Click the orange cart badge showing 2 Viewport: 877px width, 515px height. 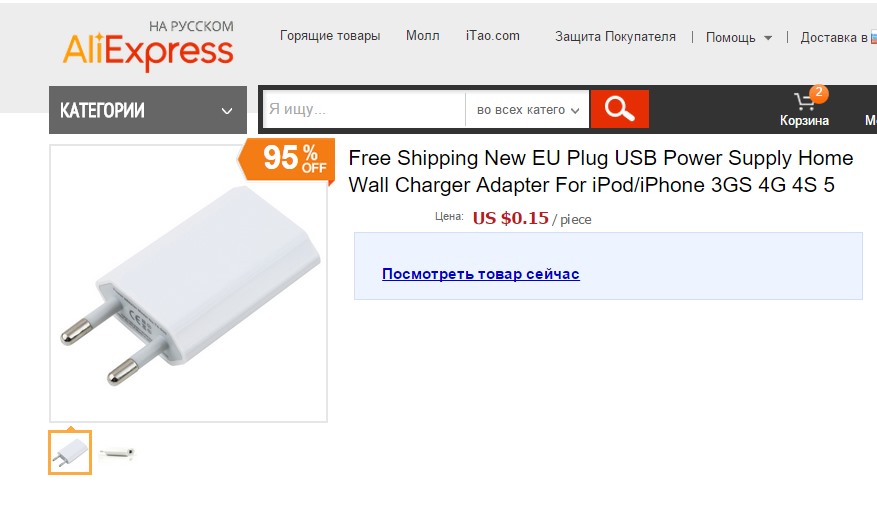819,93
